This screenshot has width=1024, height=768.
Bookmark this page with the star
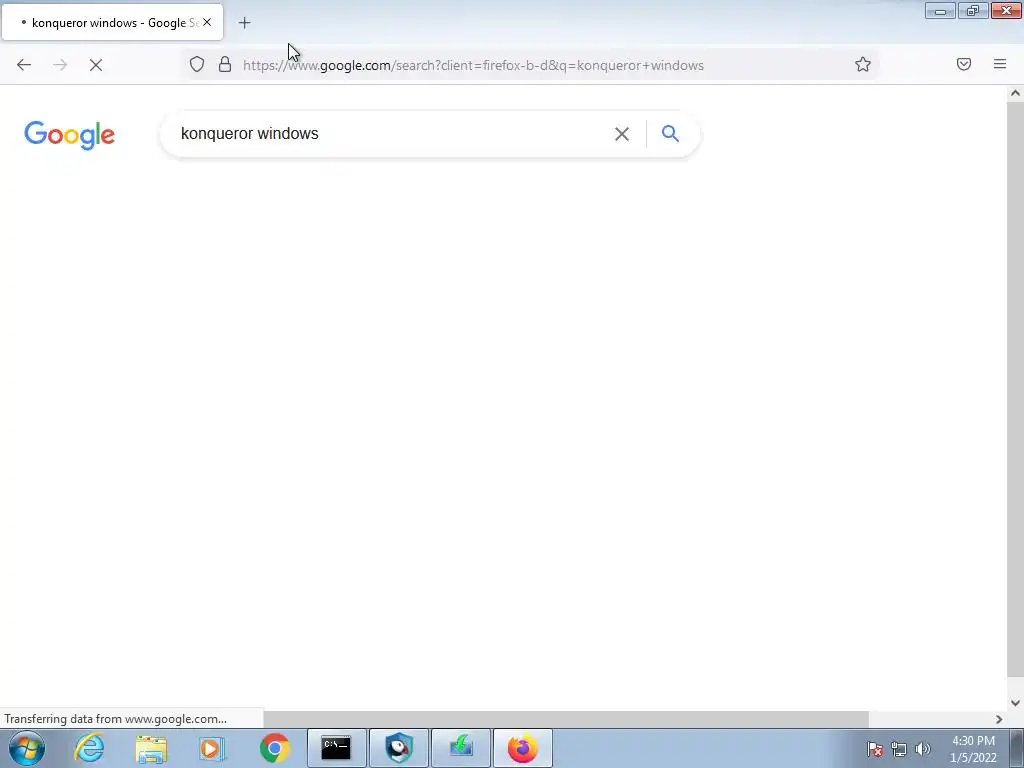863,64
